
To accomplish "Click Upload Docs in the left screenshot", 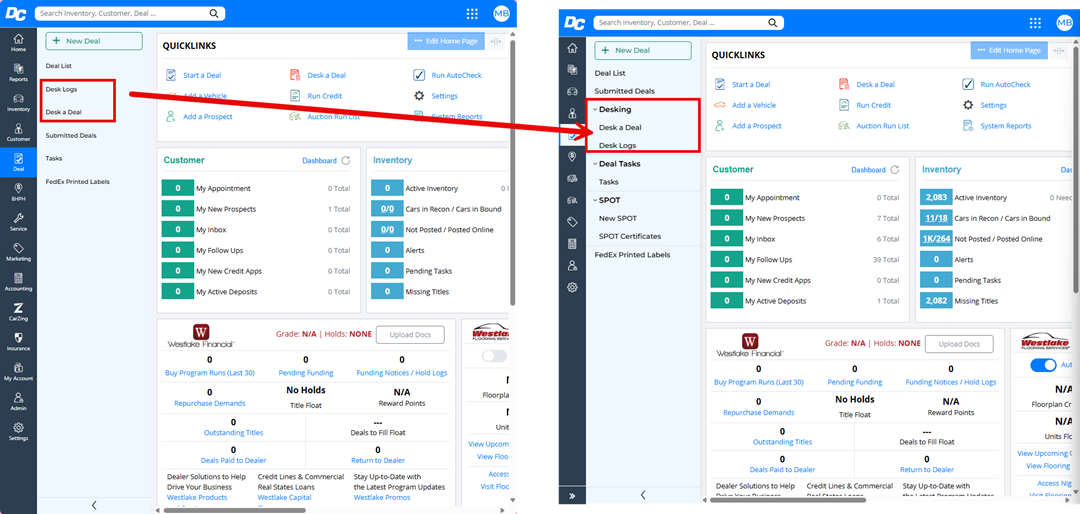I will [x=411, y=335].
